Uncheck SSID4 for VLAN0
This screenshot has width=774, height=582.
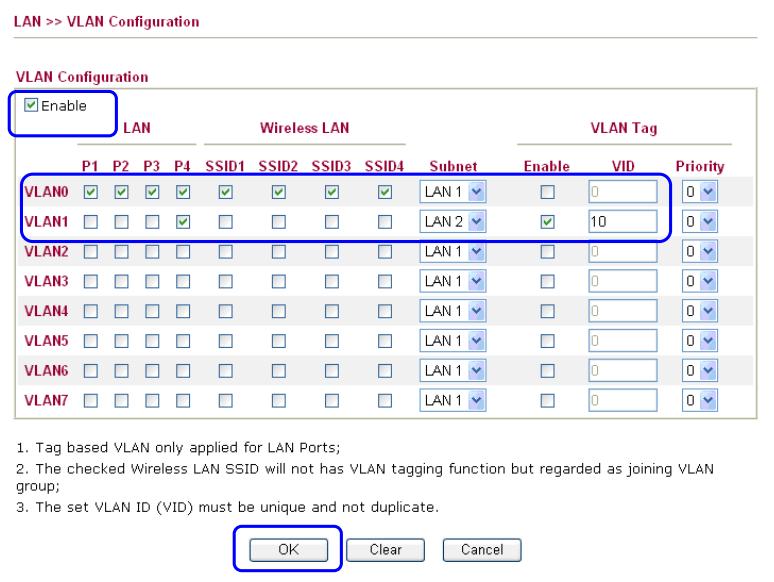click(385, 191)
